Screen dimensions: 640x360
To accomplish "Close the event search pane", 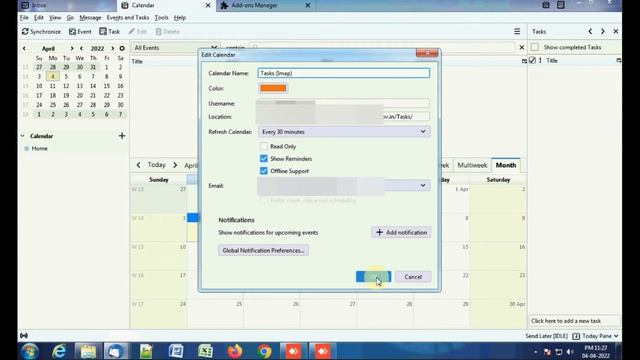I will coord(522,48).
